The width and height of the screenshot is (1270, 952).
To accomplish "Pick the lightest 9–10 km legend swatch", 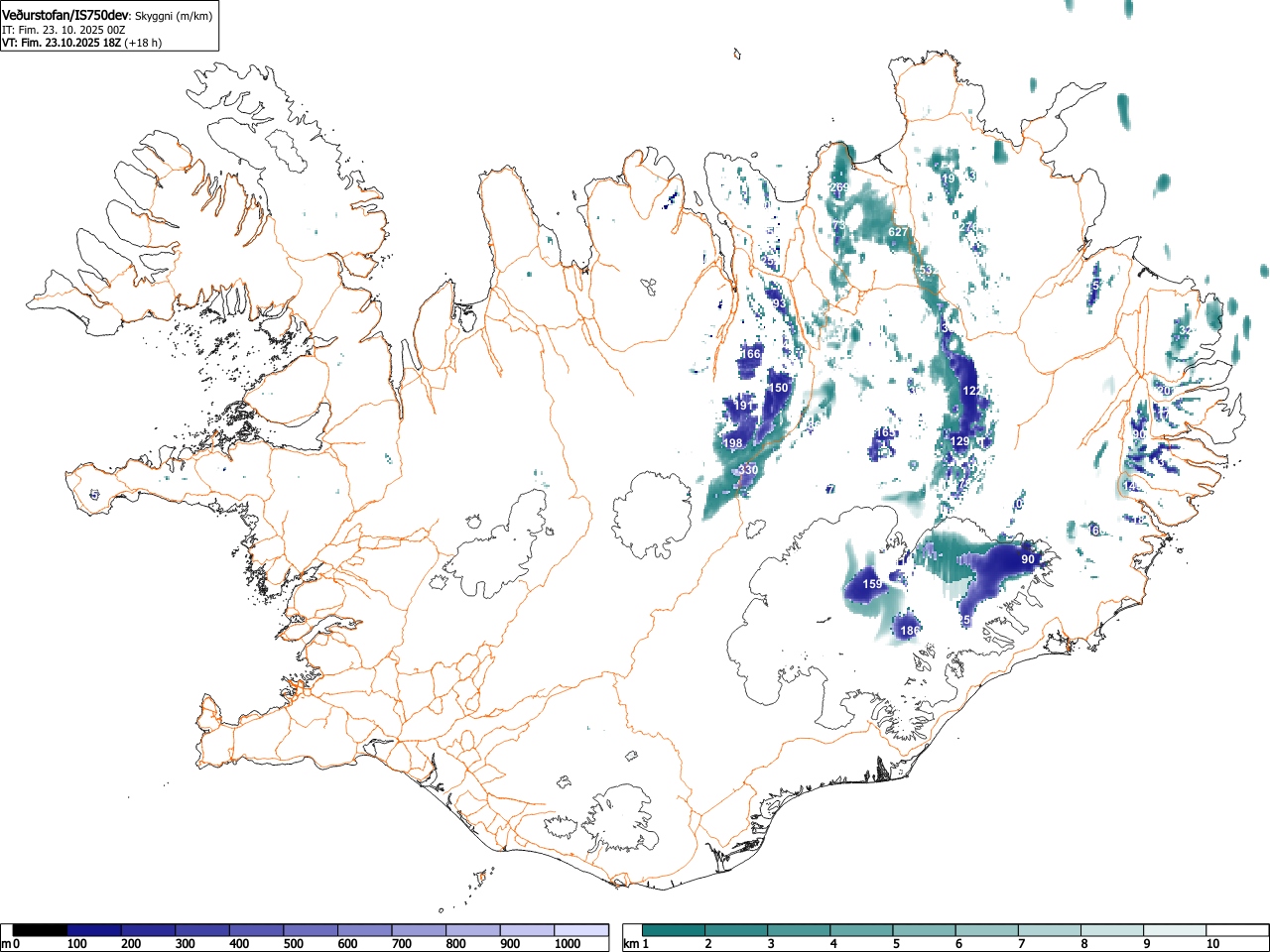I will 1176,929.
